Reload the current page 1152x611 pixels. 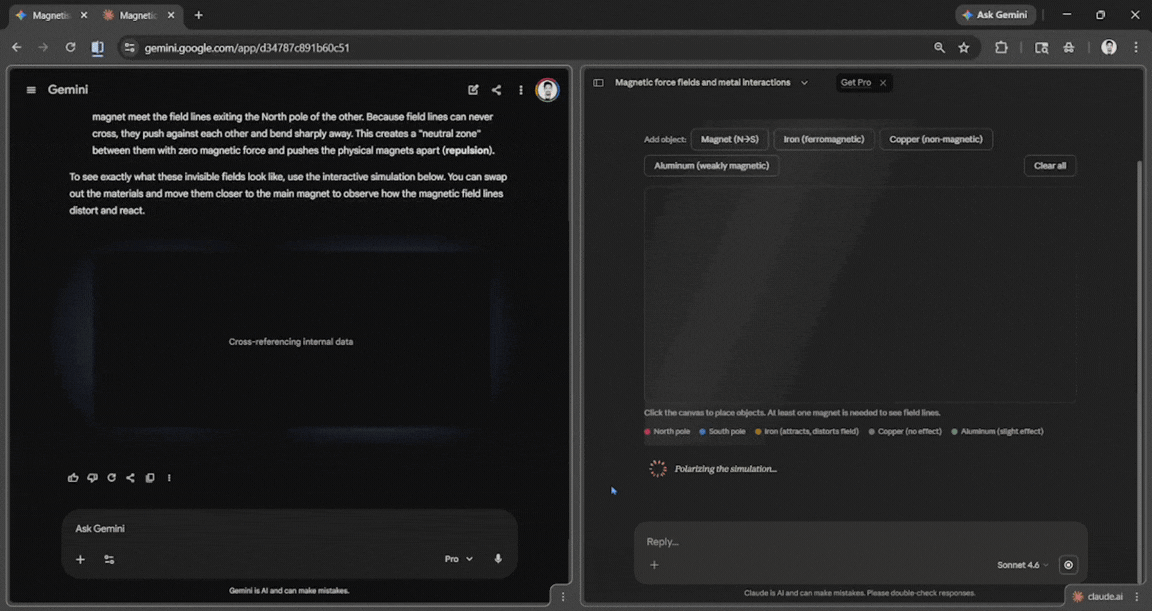(70, 48)
